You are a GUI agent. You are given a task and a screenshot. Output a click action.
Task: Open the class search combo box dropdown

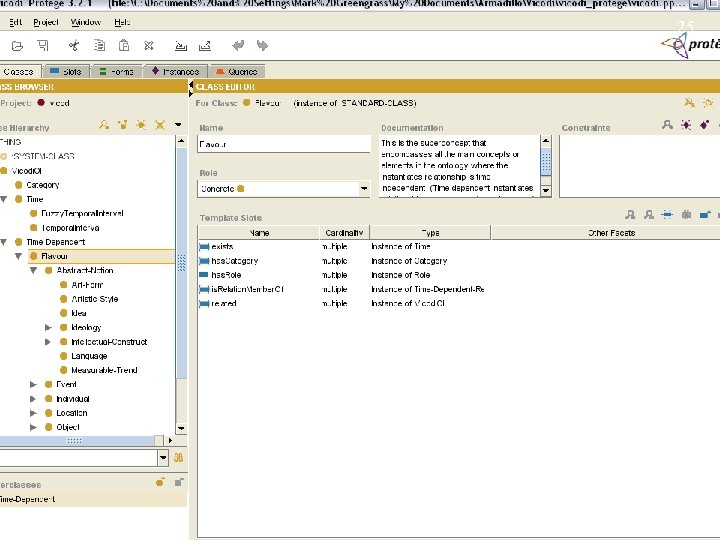(x=163, y=457)
